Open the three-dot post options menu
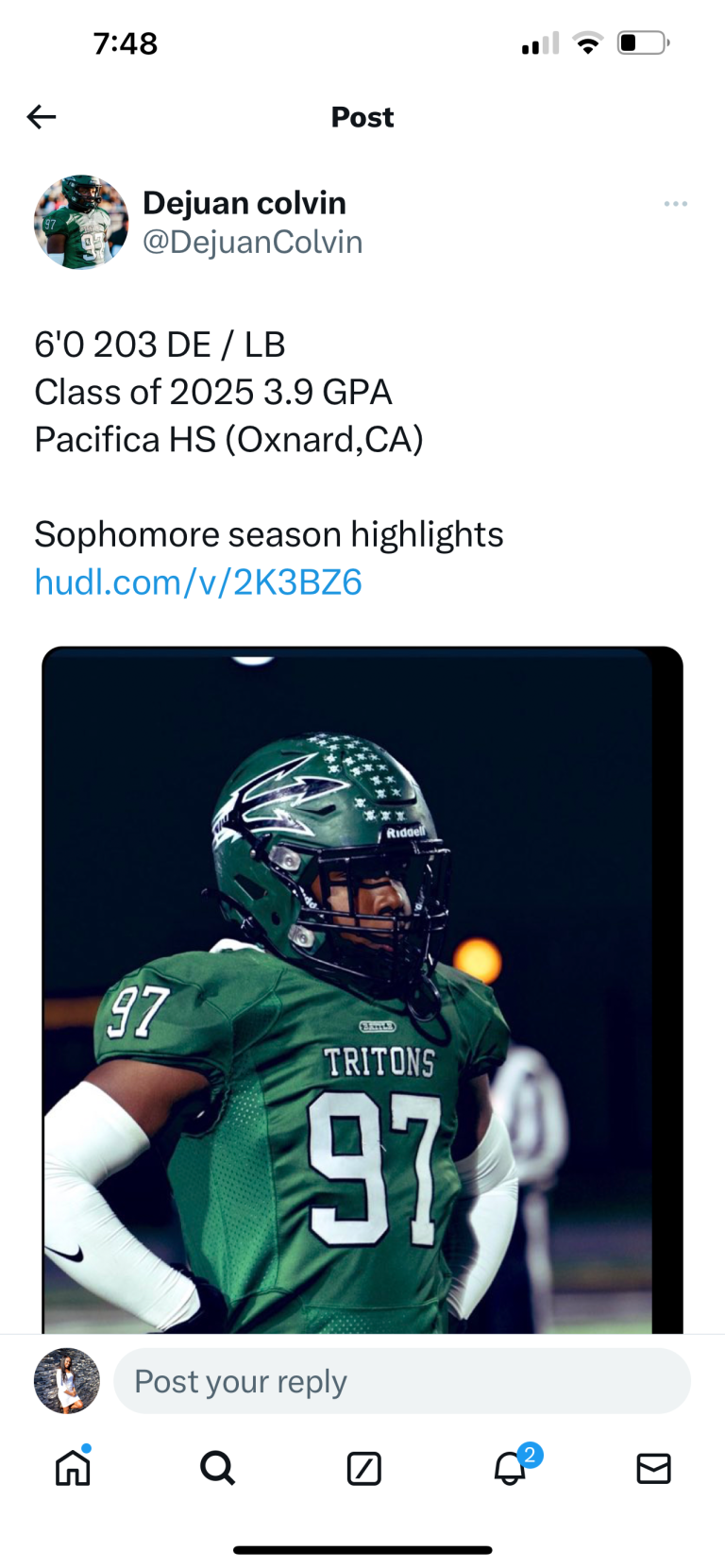This screenshot has width=725, height=1568. 675,204
